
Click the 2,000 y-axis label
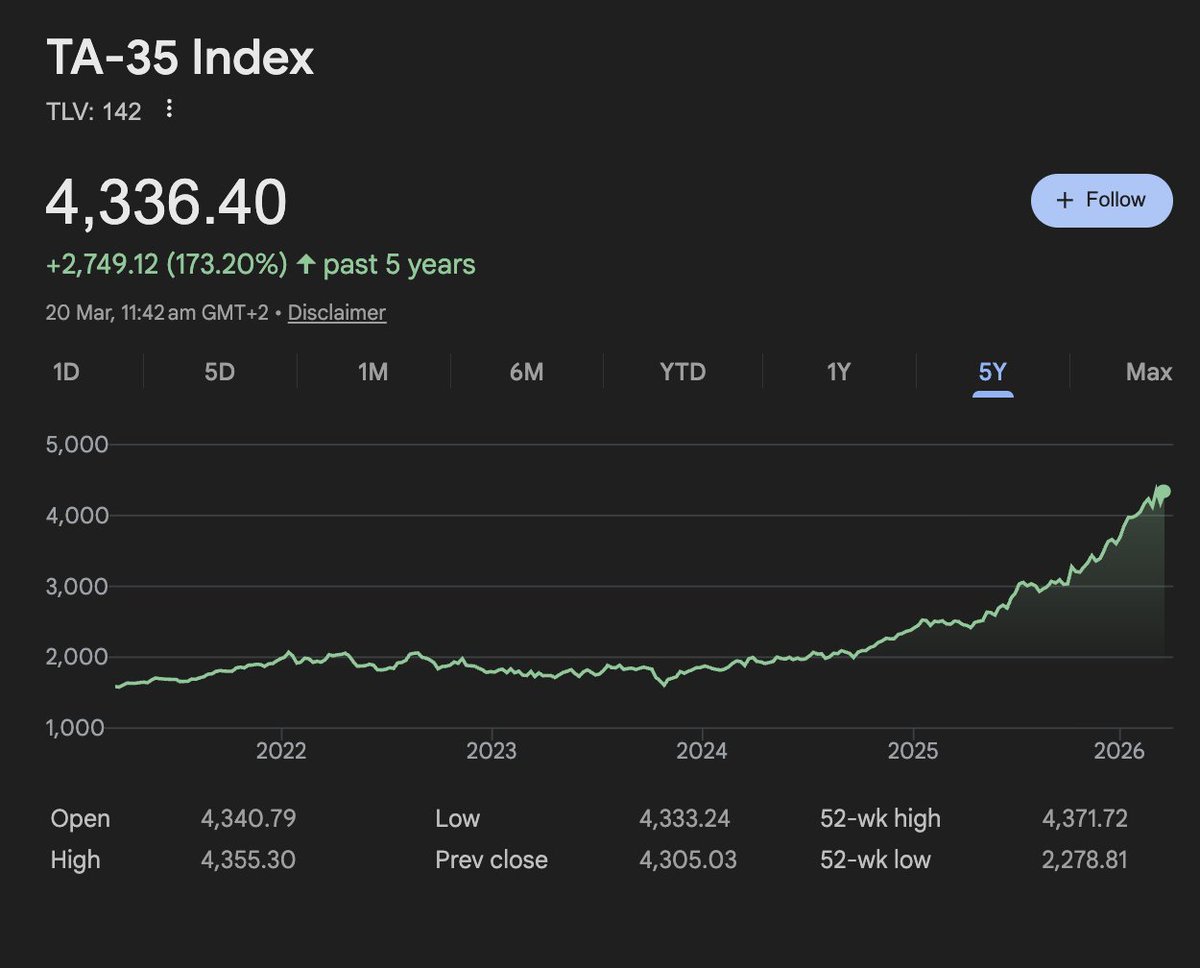[77, 657]
